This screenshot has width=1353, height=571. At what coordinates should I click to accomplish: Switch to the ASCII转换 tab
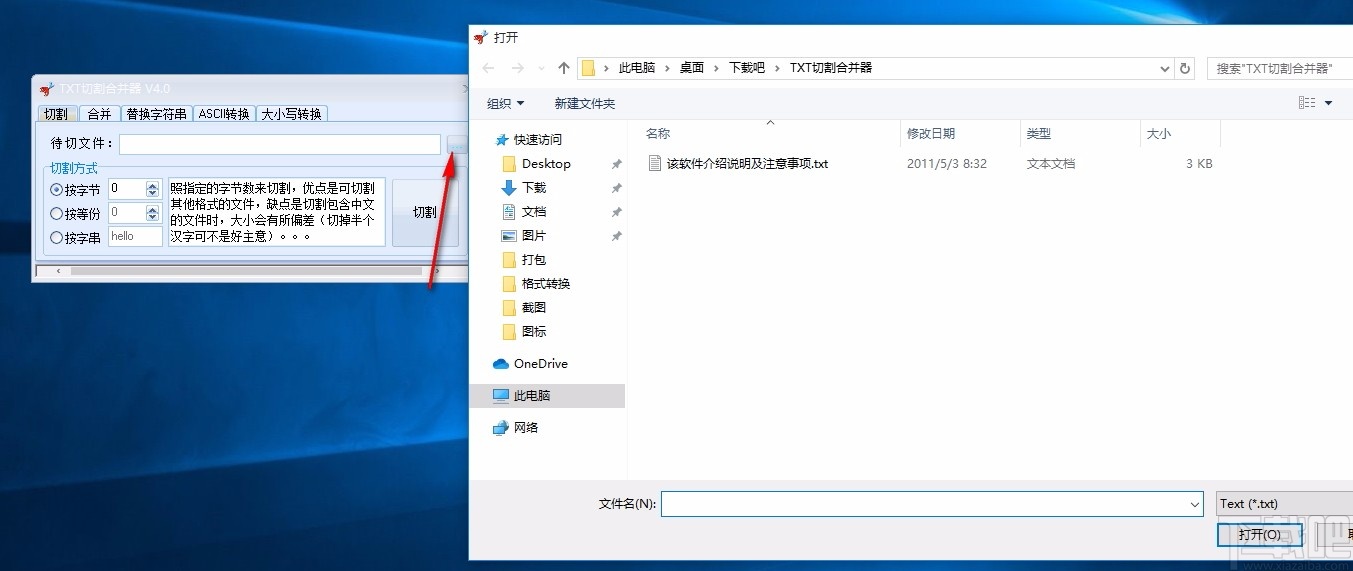tap(224, 114)
